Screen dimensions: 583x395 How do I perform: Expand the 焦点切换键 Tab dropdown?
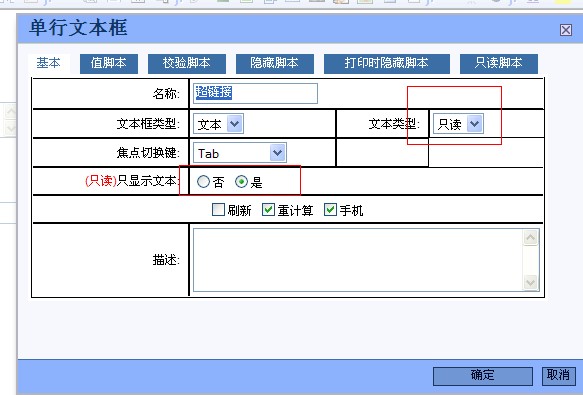coord(240,153)
